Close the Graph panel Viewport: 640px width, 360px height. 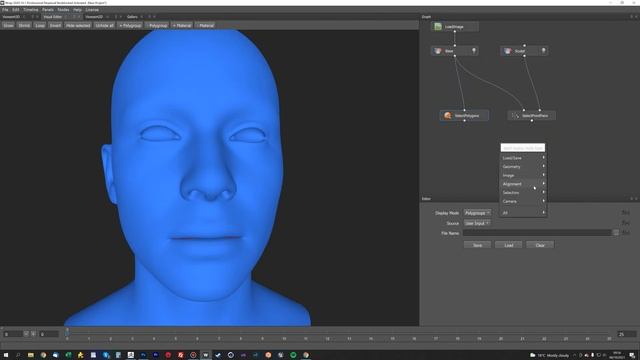636,17
